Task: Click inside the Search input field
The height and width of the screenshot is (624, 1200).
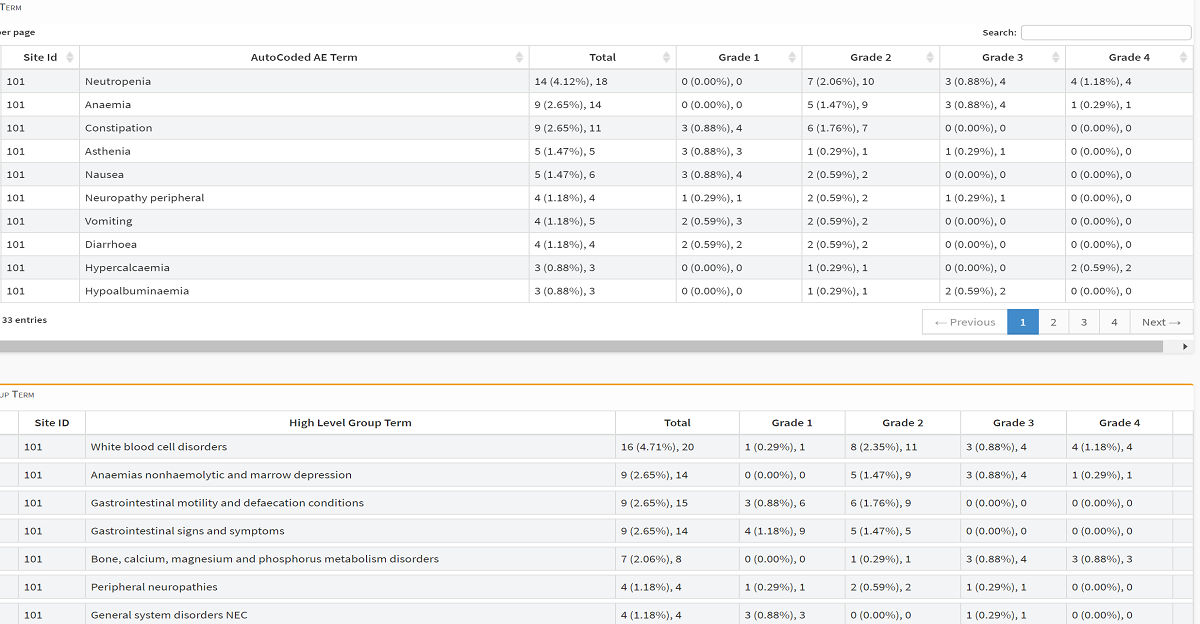Action: (x=1105, y=32)
